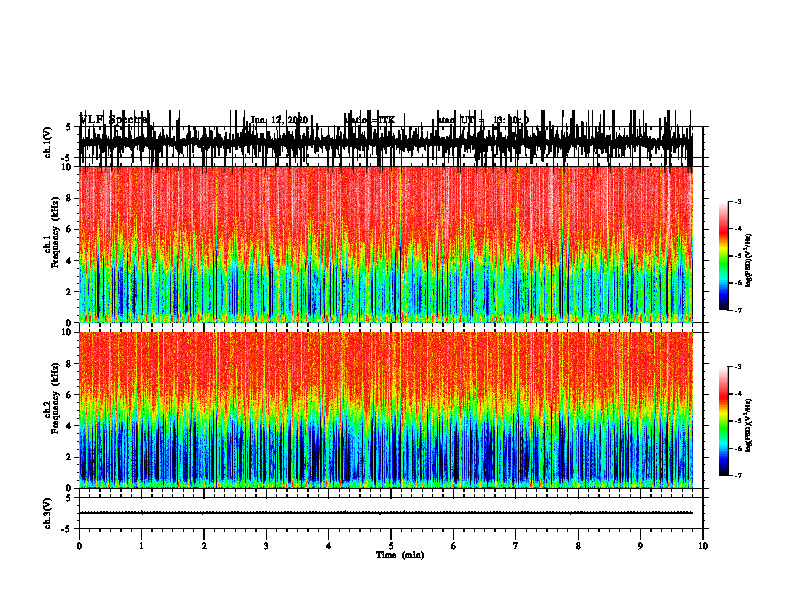
Task: Click the '-7' tick on ch.2 colorbar
Action: [737, 476]
